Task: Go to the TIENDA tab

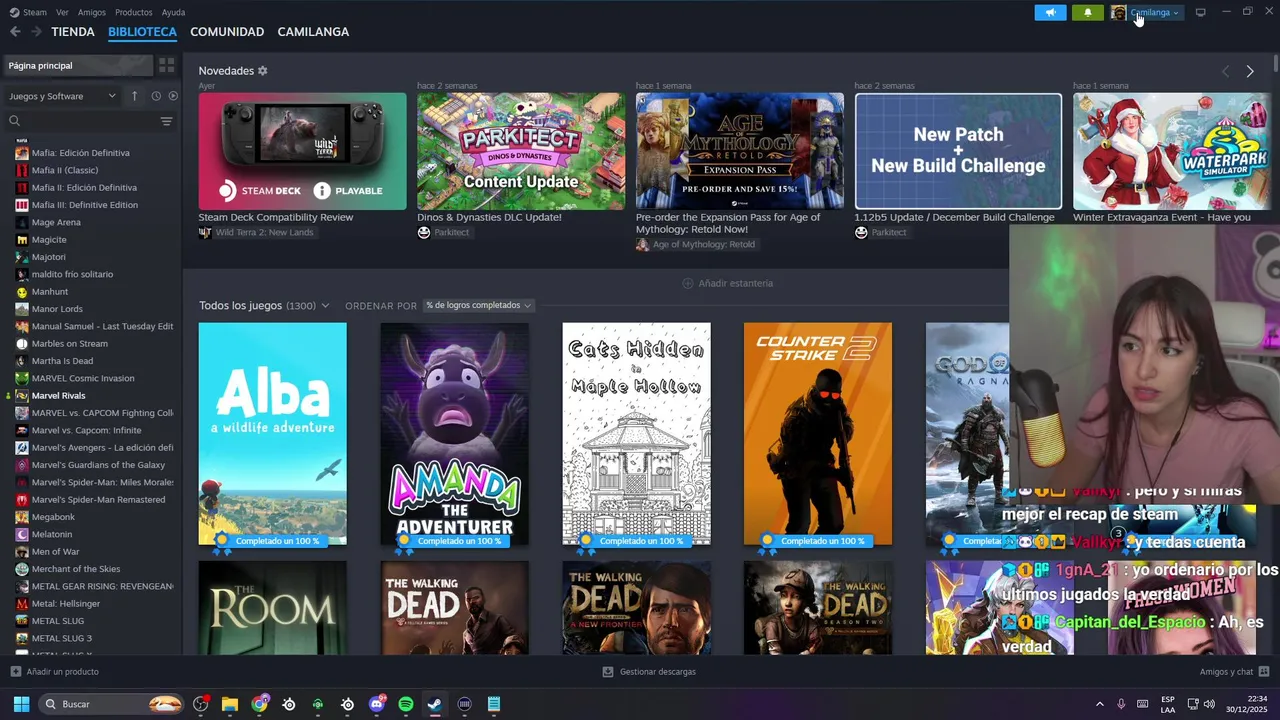Action: pyautogui.click(x=73, y=32)
